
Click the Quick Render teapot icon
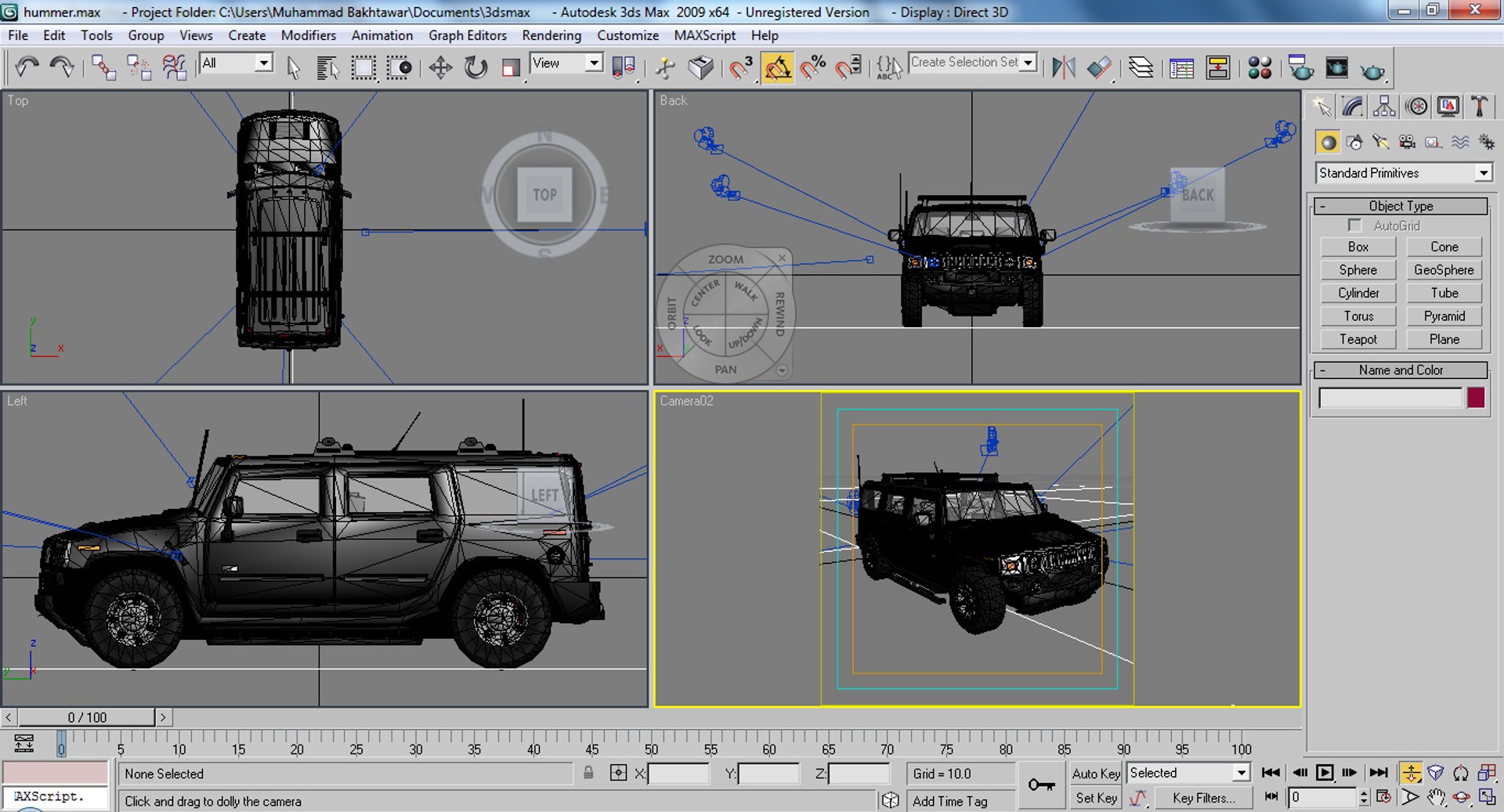(1372, 70)
